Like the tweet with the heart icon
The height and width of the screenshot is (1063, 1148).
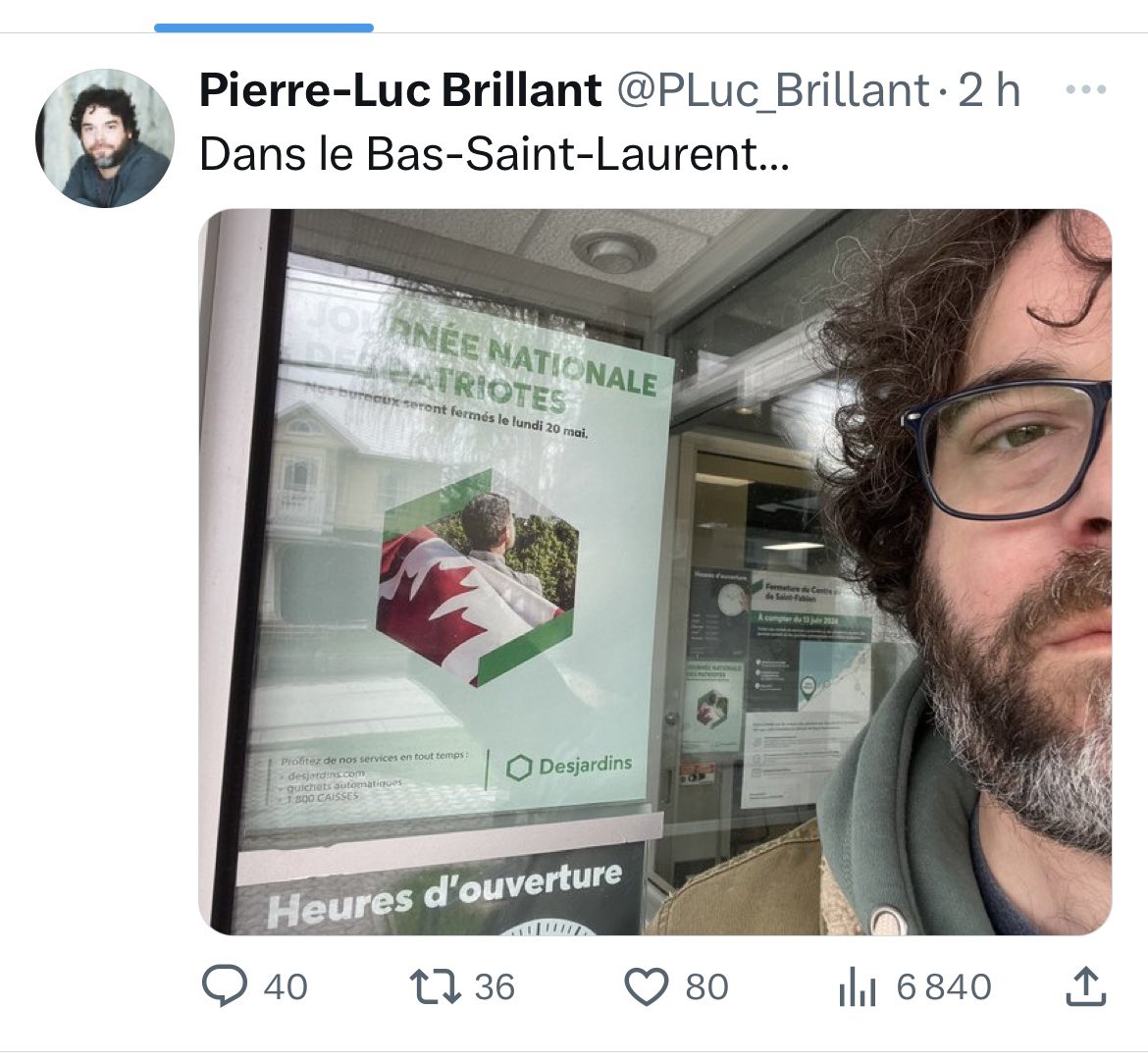click(647, 986)
